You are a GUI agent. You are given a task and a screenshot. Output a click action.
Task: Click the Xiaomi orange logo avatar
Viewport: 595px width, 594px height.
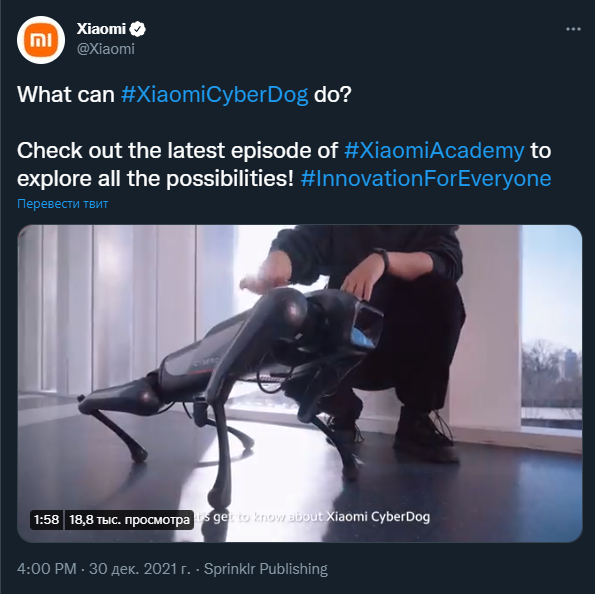pos(41,40)
